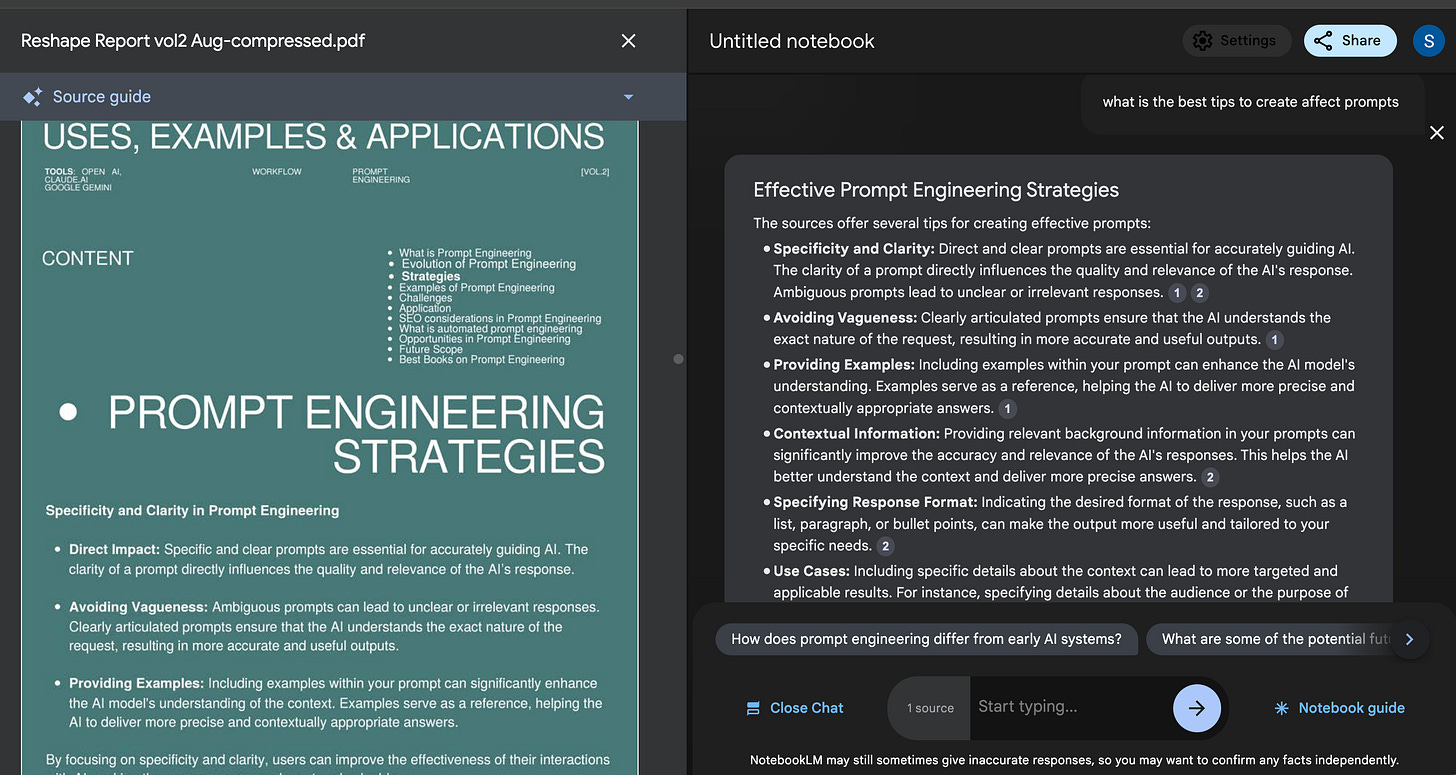Click the Close Chat panel icon
This screenshot has height=775, width=1456.
click(x=753, y=708)
